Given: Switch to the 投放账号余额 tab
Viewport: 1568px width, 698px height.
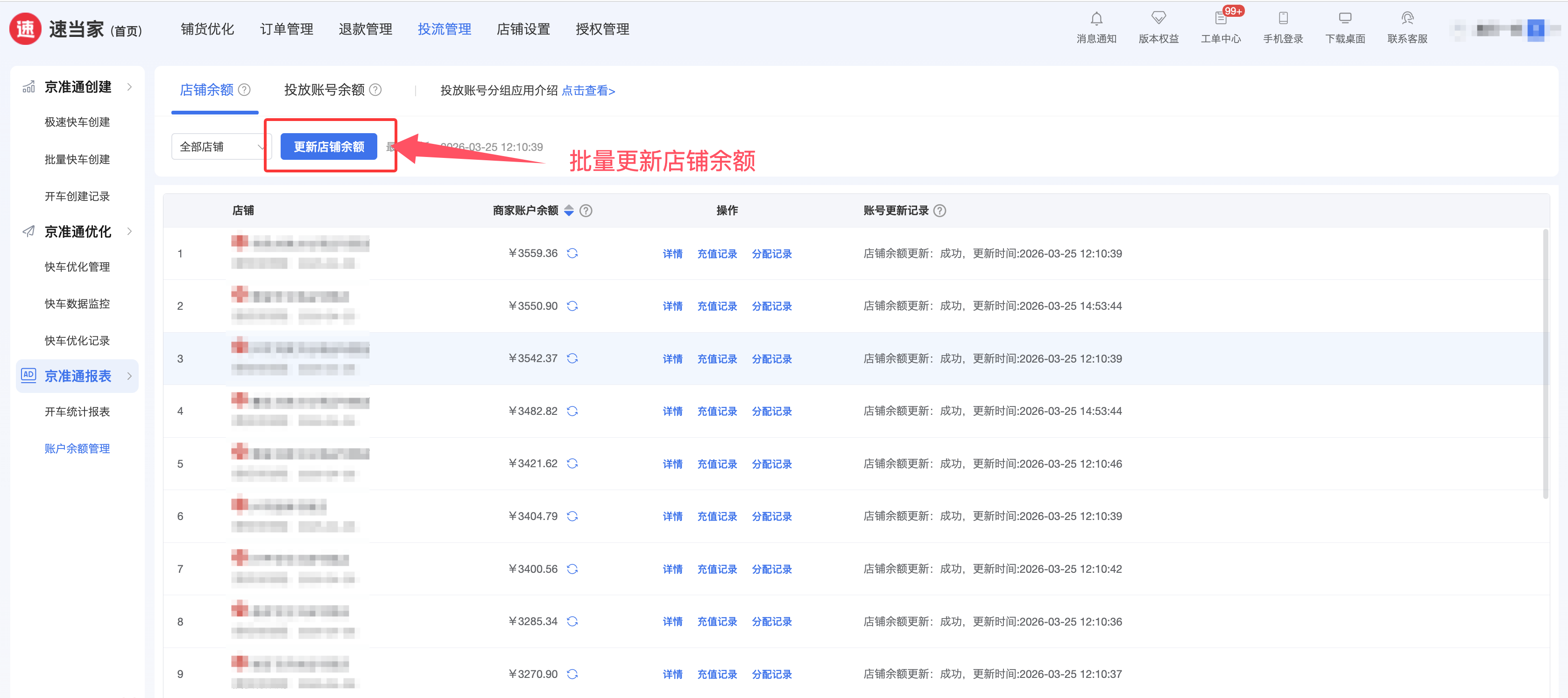Looking at the screenshot, I should (x=324, y=90).
